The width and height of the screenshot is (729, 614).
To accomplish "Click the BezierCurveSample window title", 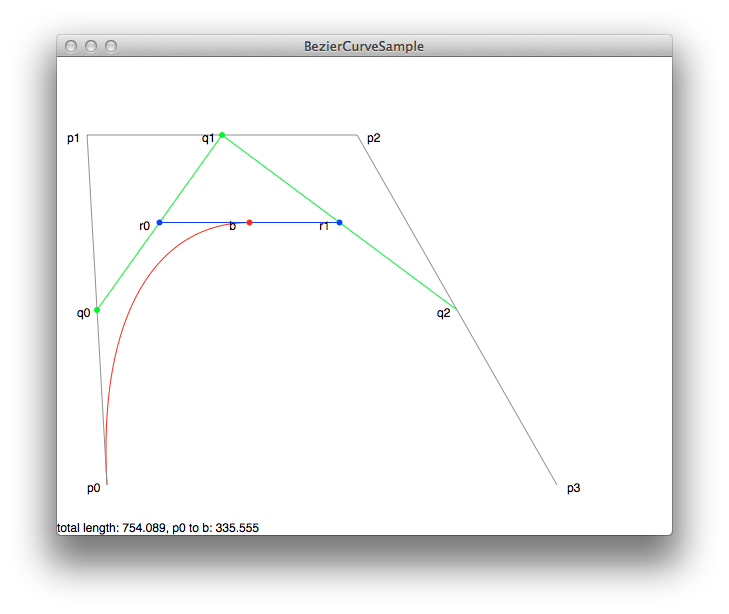I will coord(364,46).
